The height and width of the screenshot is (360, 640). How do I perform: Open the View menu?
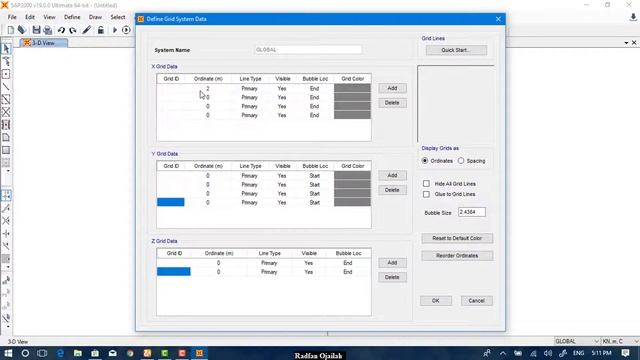coord(49,17)
